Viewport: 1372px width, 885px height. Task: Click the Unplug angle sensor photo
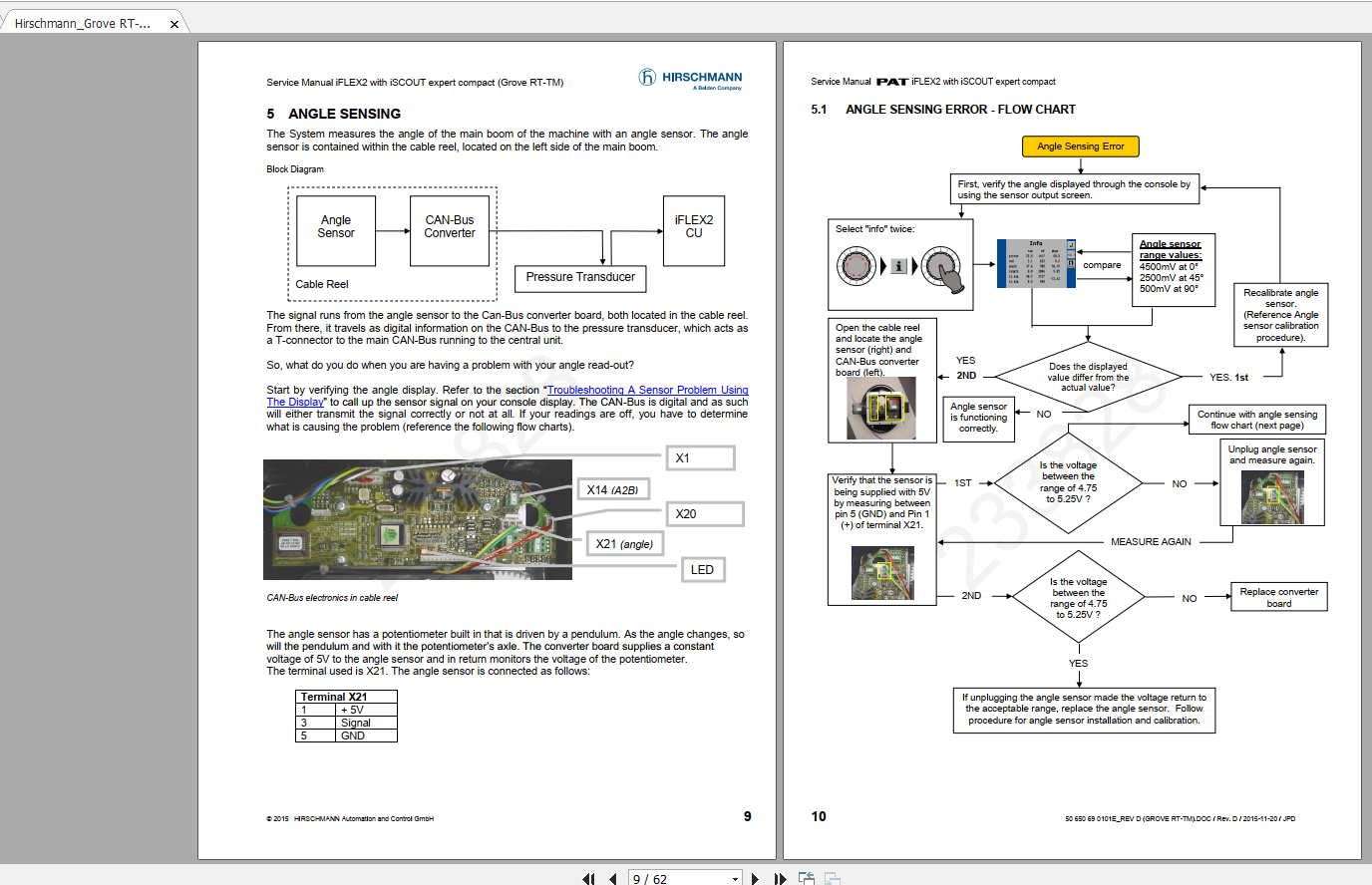(1272, 496)
